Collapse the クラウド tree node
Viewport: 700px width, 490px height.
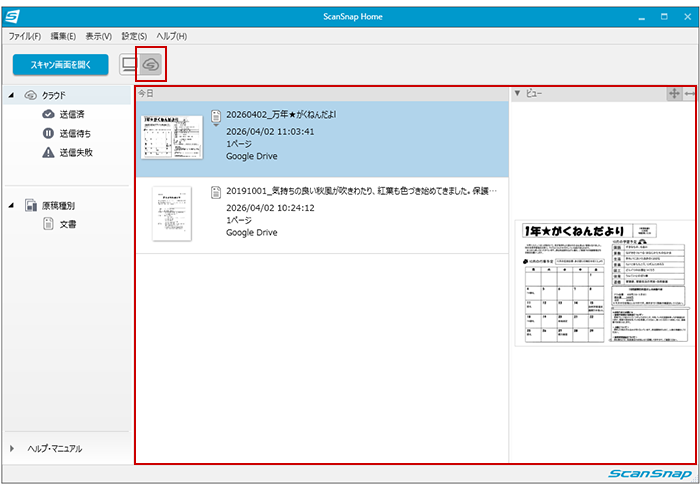tap(12, 95)
